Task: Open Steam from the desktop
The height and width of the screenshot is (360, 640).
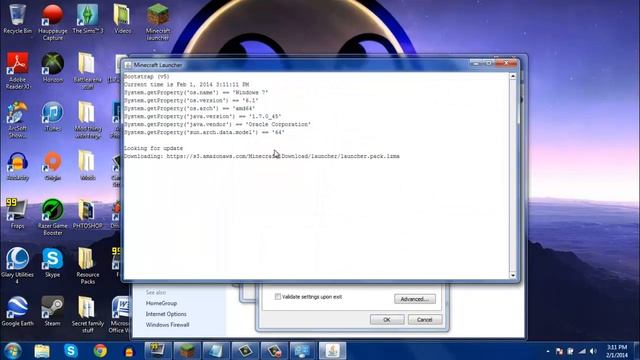Action: click(53, 311)
